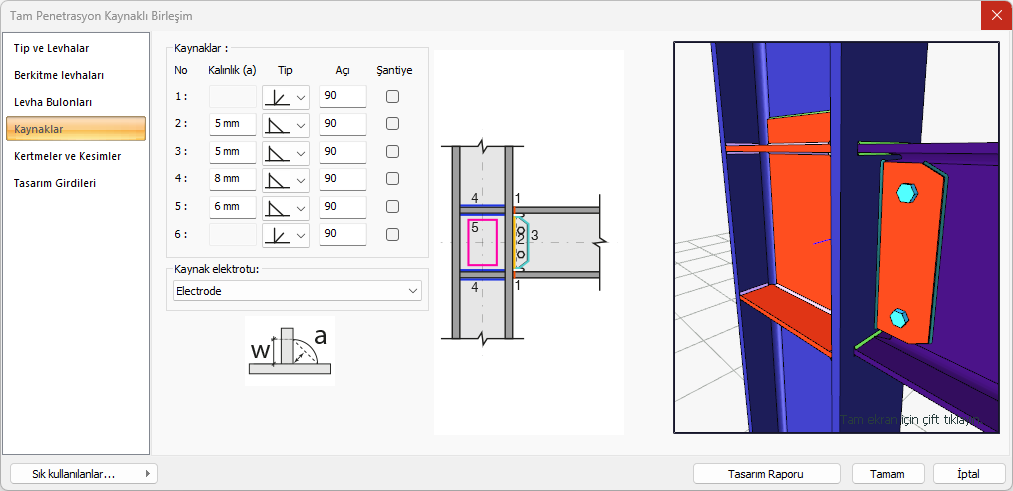Click weld type icon in row 6
This screenshot has height=491, width=1013.
pos(277,235)
